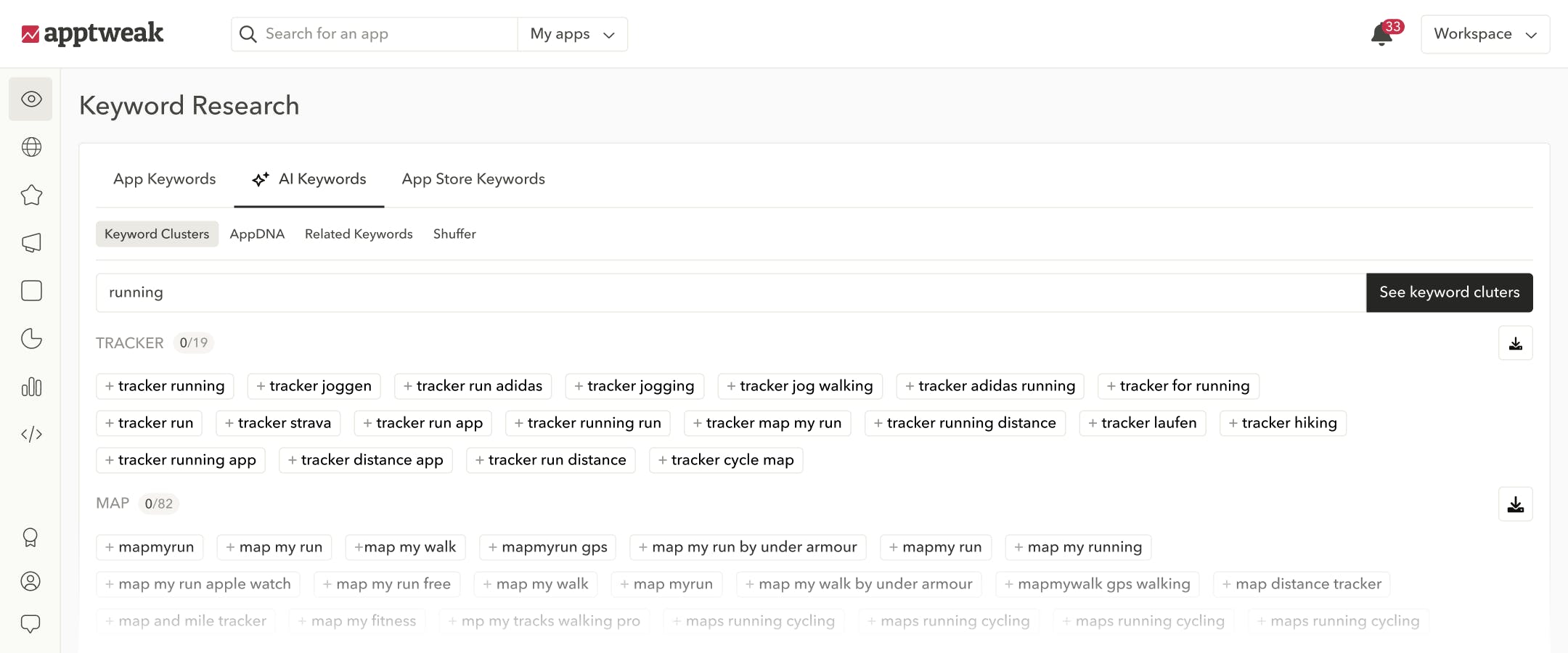Switch to the App Store Keywords tab

click(x=473, y=178)
